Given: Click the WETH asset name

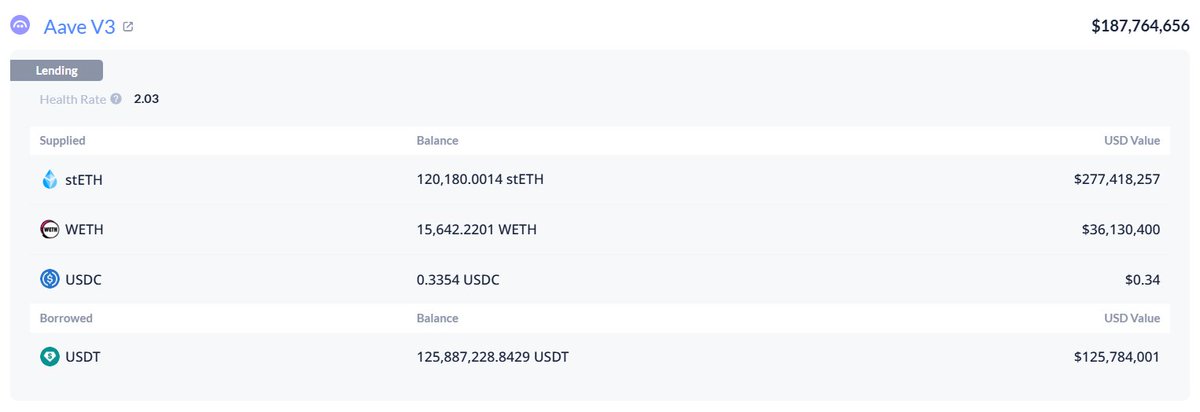Looking at the screenshot, I should pyautogui.click(x=84, y=230).
